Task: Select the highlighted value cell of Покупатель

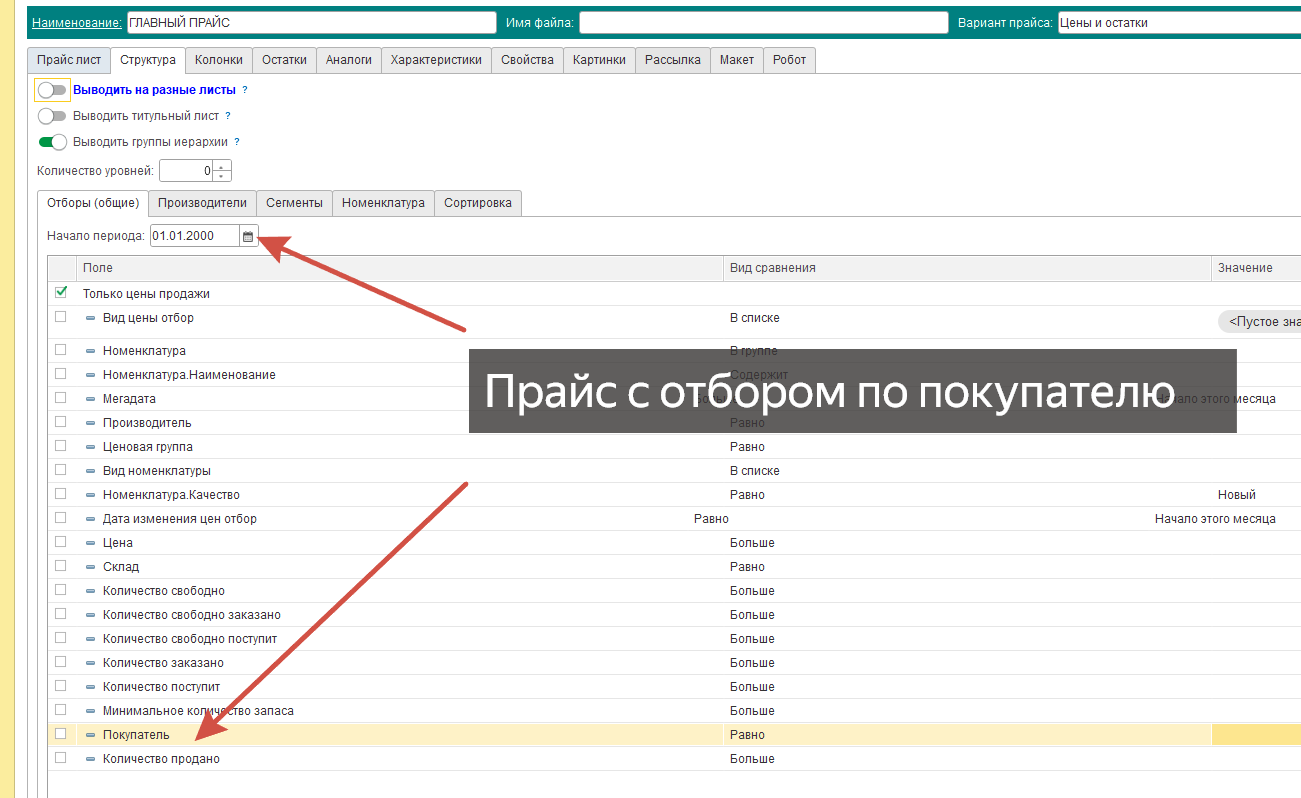Action: point(1256,735)
